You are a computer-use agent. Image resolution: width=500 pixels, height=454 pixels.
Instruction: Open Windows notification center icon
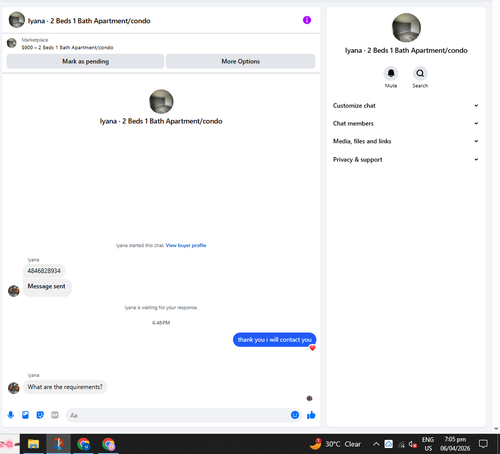(483, 444)
